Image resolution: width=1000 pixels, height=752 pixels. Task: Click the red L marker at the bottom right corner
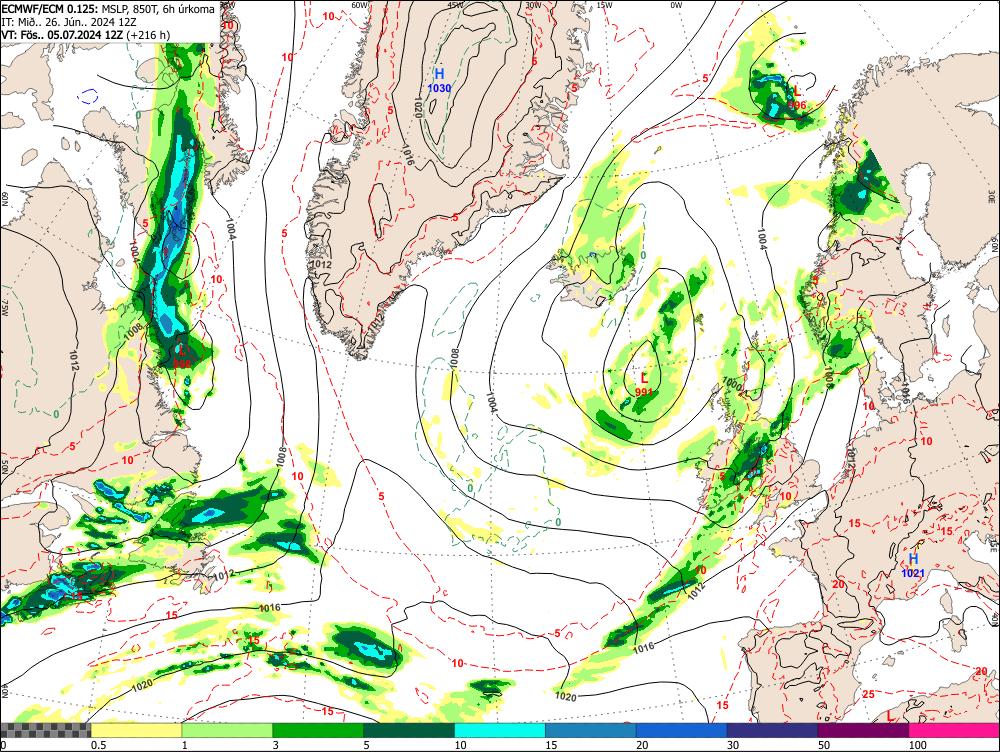[891, 716]
